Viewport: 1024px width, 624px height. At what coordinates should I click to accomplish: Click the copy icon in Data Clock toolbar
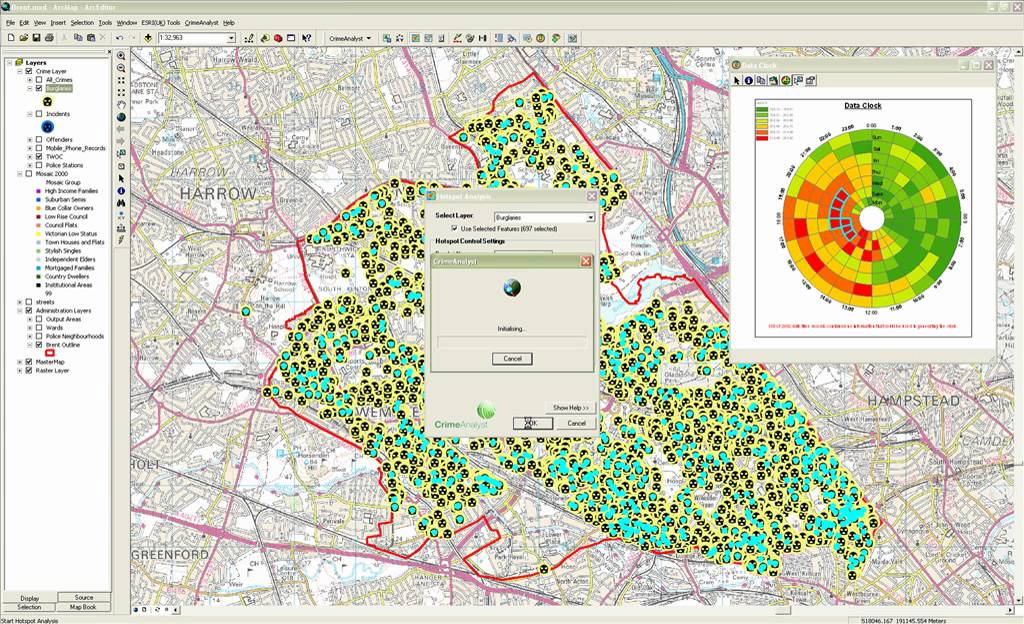point(761,80)
